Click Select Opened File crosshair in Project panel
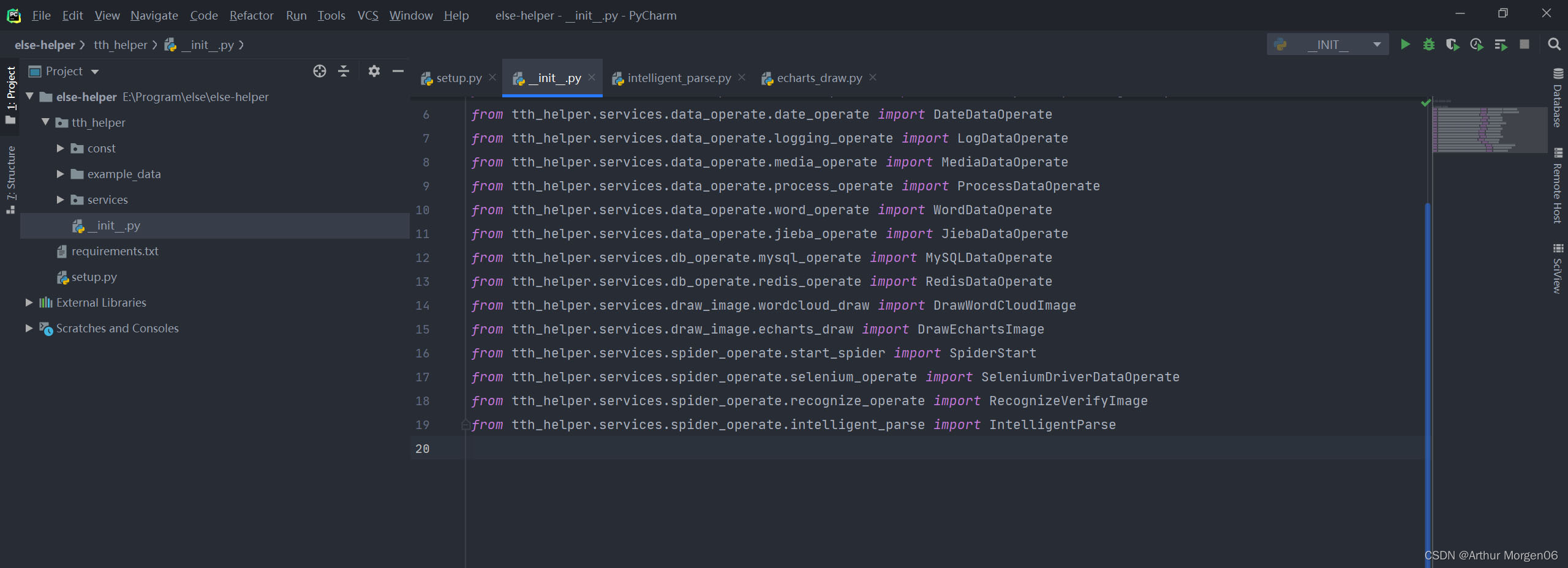Screen dimensions: 1568x568 [x=319, y=71]
